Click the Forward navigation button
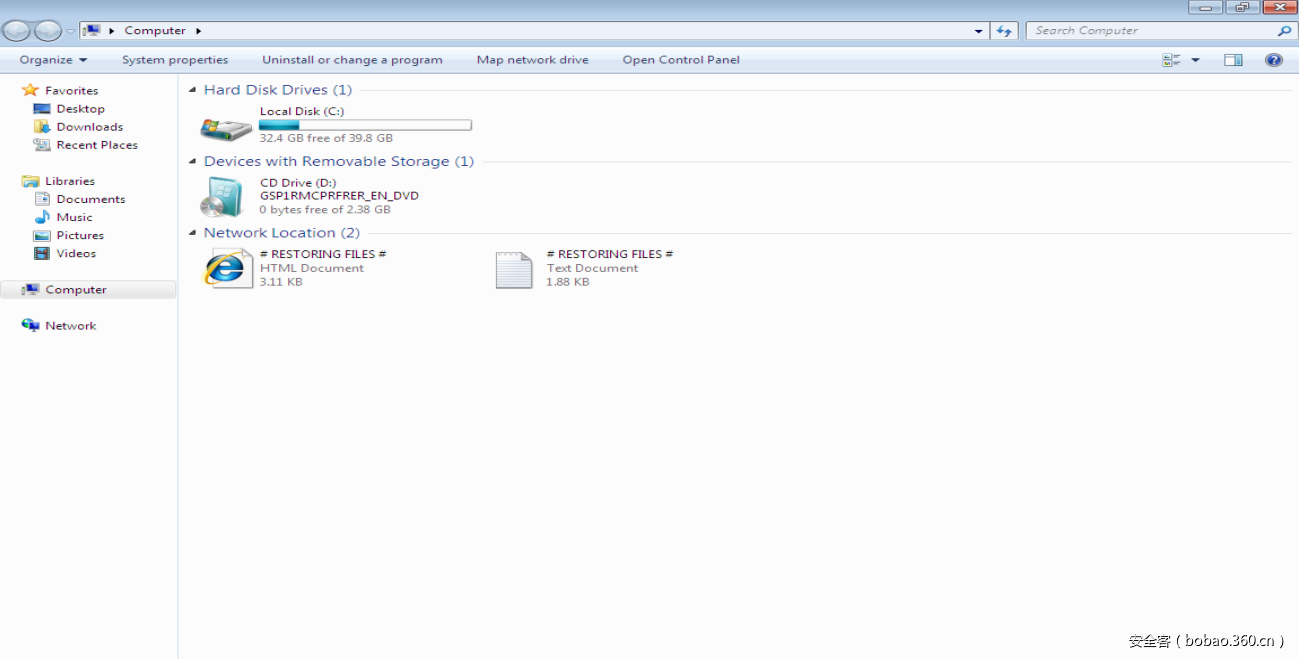The height and width of the screenshot is (659, 1299). pyautogui.click(x=47, y=31)
